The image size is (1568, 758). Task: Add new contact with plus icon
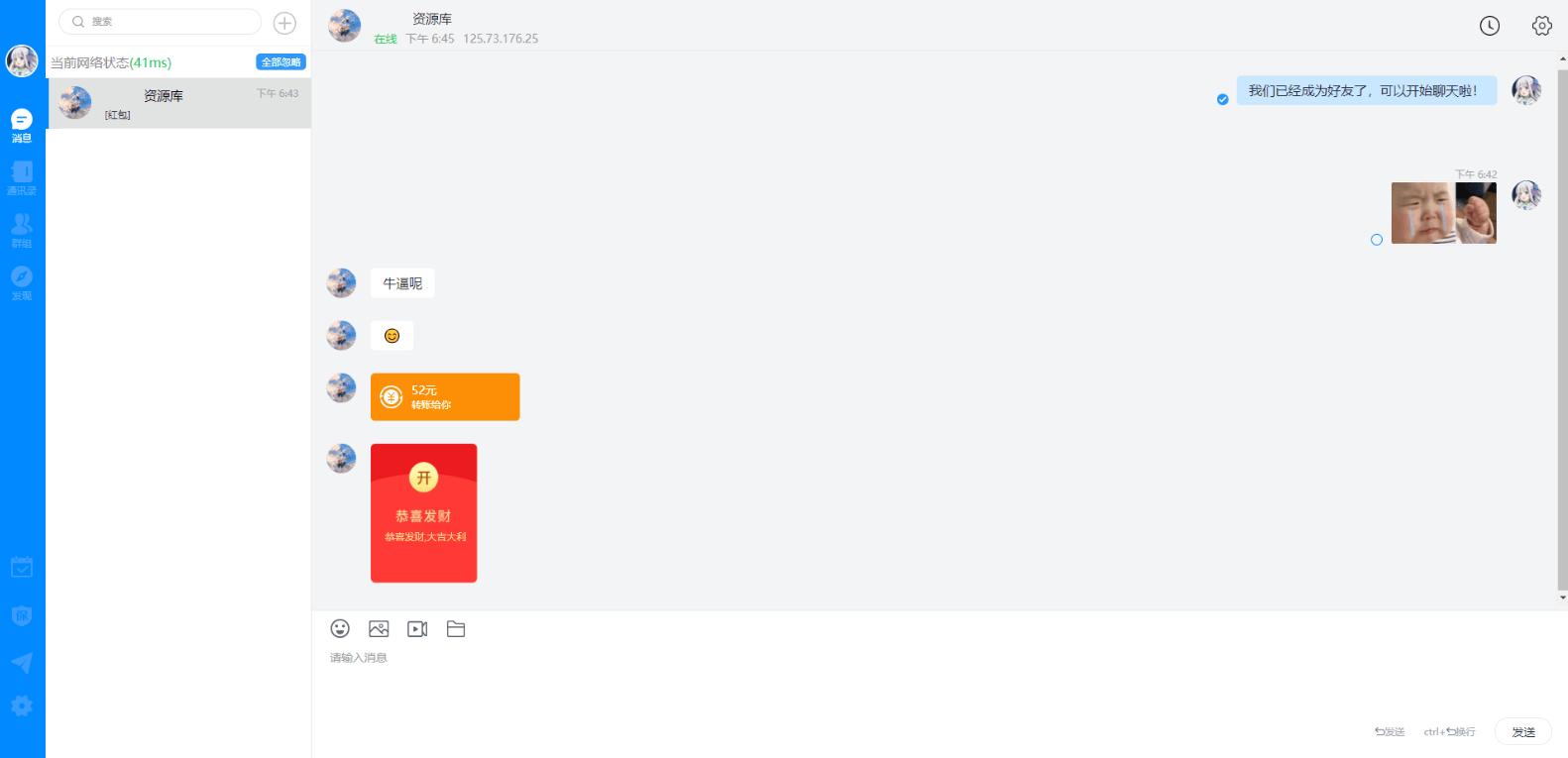(284, 23)
